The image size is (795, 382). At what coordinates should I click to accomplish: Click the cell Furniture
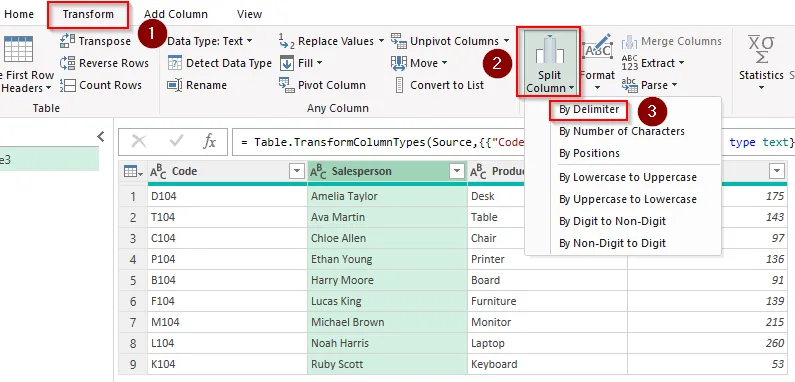click(547, 301)
